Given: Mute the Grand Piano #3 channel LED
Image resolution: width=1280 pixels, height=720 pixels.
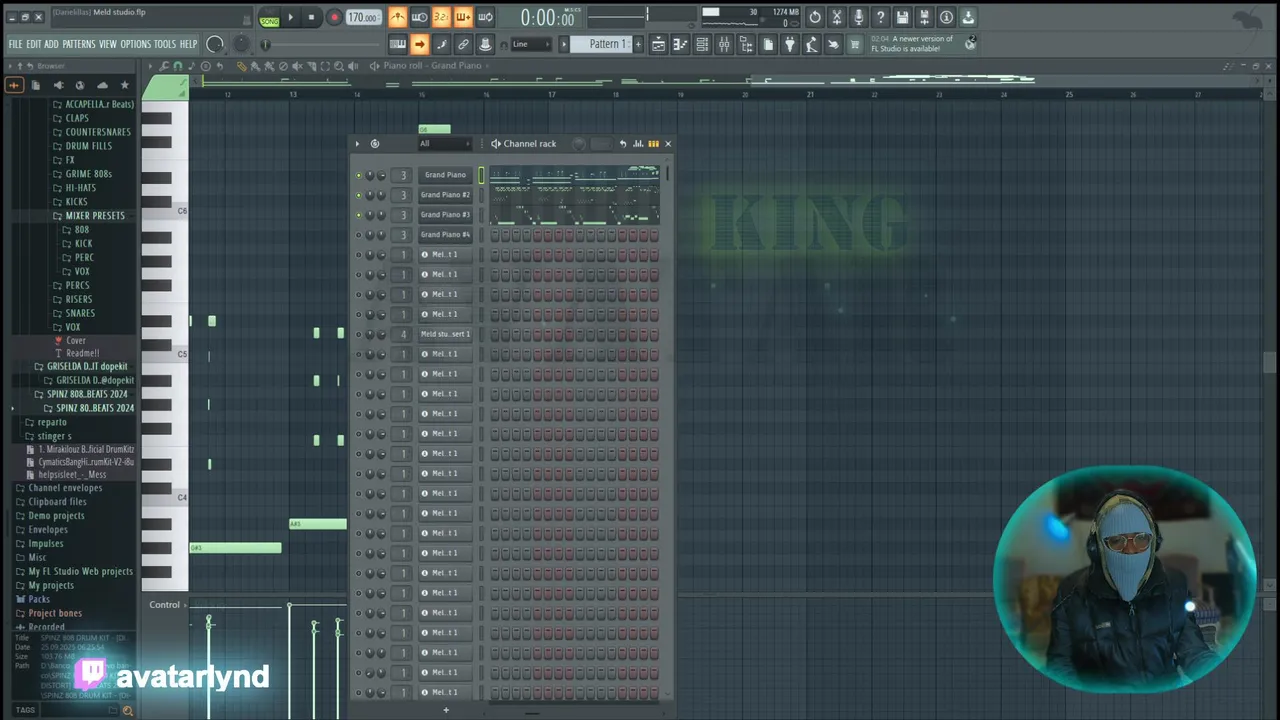Looking at the screenshot, I should [x=358, y=215].
